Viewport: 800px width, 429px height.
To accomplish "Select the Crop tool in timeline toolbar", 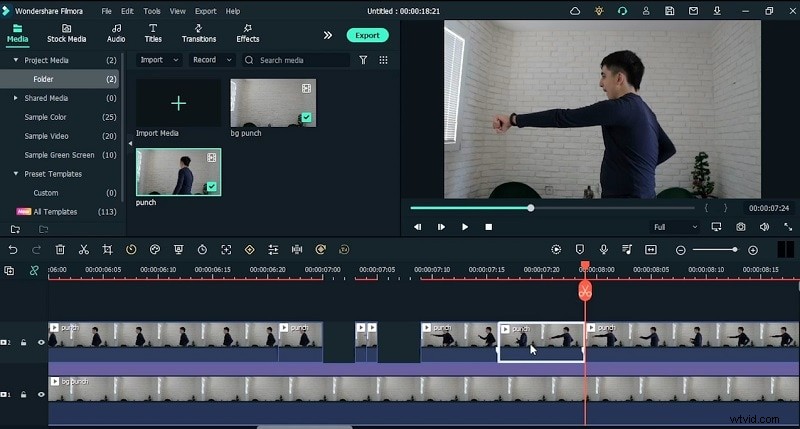I will (107, 249).
